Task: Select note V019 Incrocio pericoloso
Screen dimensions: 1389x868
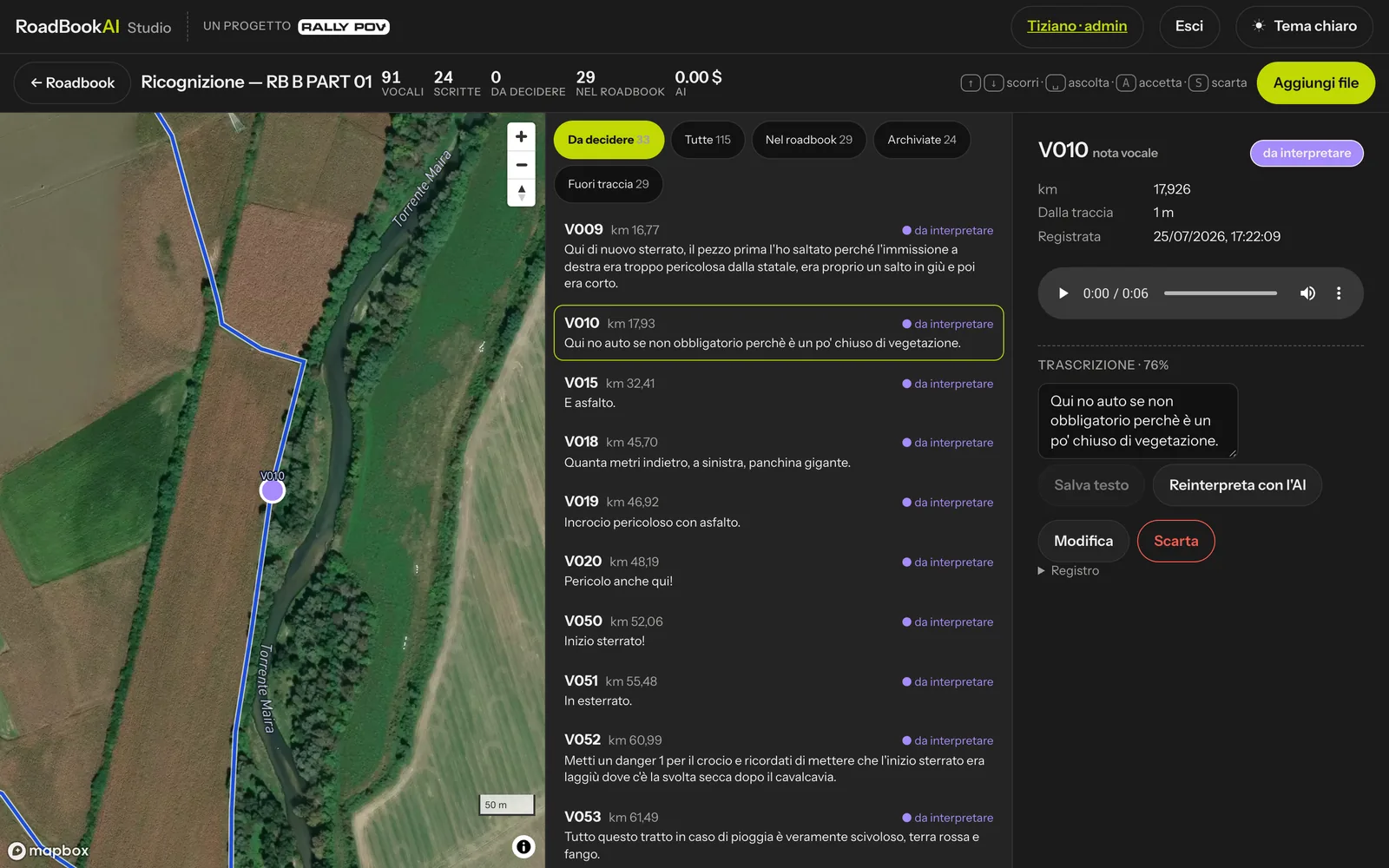Action: coord(779,512)
